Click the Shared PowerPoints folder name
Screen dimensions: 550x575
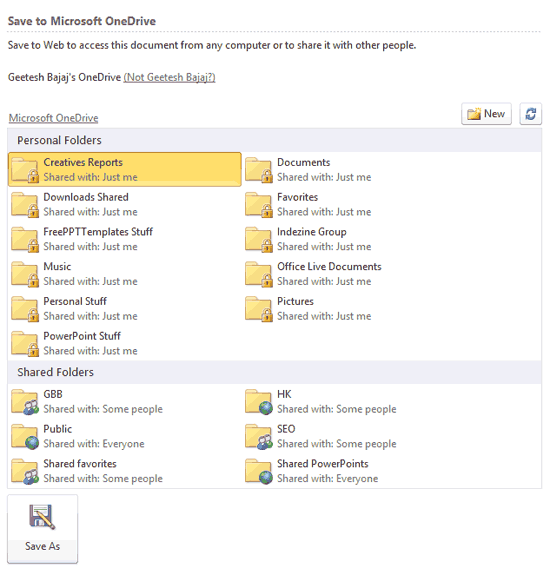tap(323, 464)
